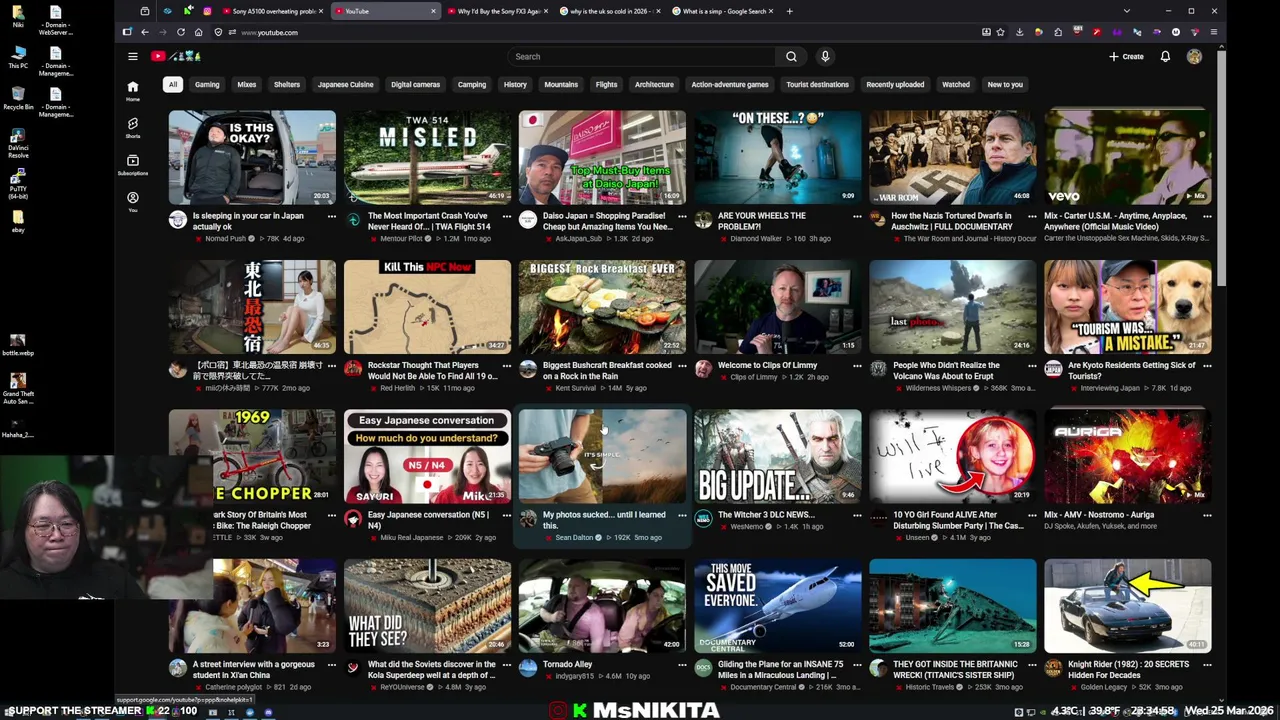This screenshot has height=720, width=1280.
Task: Start voice search with the microphone
Action: tap(825, 56)
